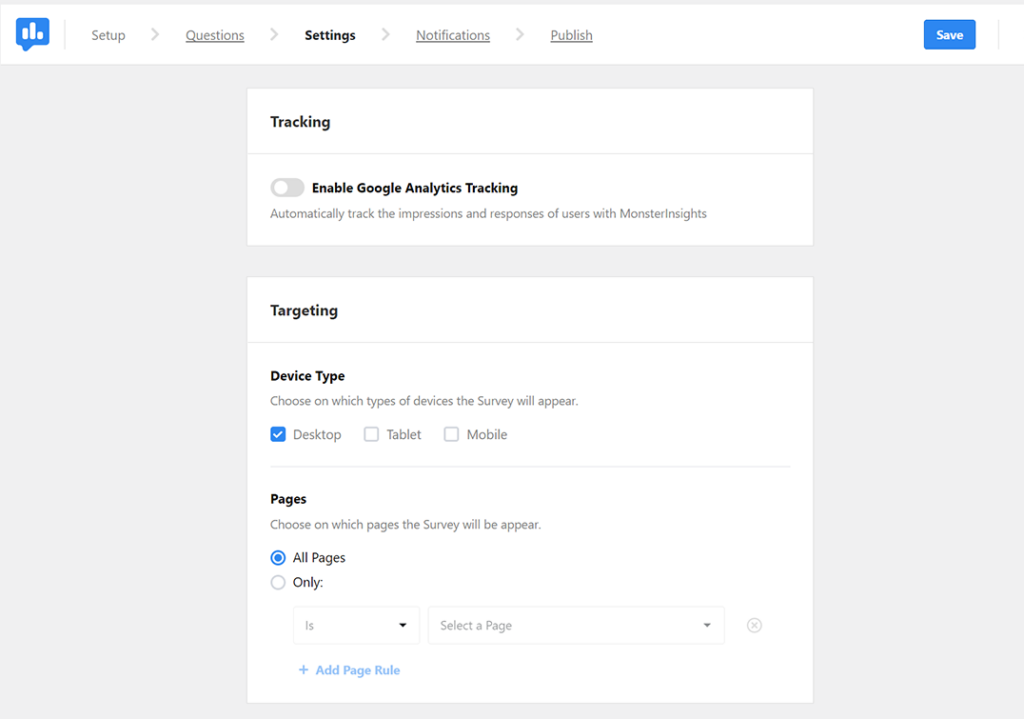Click the caret icon on the Is selector
1024x719 pixels.
402,625
